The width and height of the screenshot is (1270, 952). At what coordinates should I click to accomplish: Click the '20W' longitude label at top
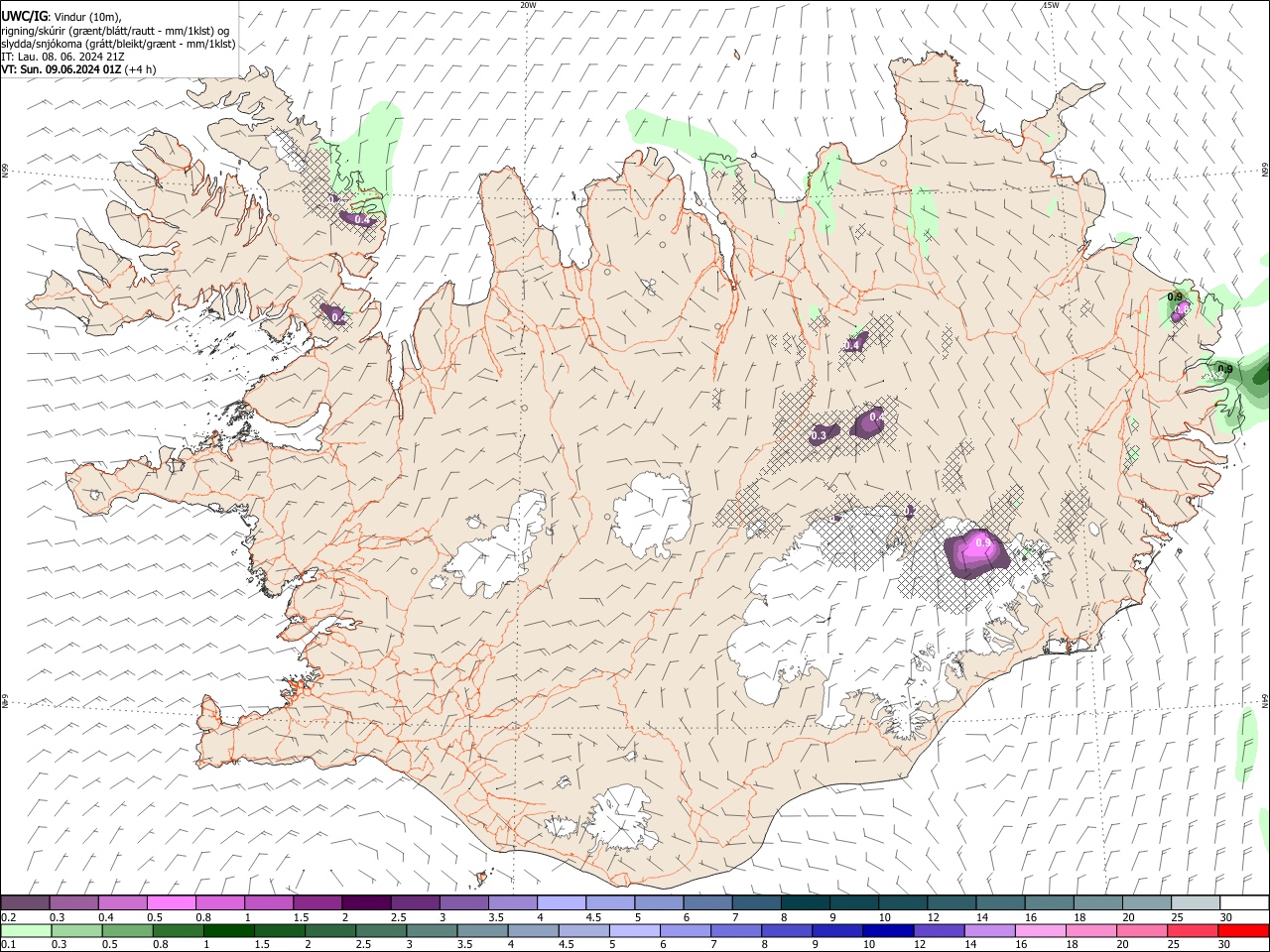(528, 5)
